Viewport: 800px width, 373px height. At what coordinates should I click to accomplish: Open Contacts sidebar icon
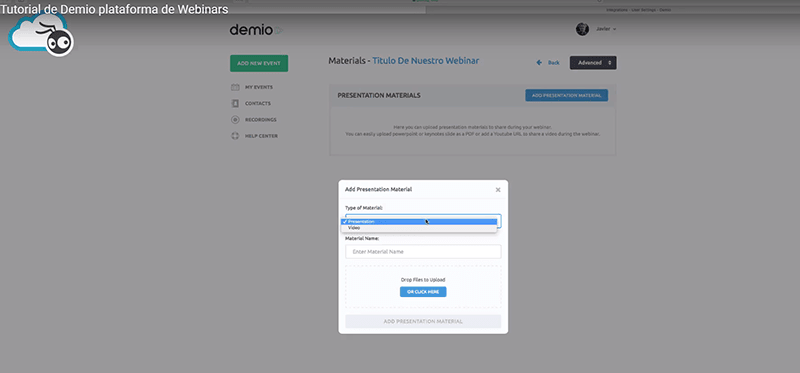coord(235,104)
